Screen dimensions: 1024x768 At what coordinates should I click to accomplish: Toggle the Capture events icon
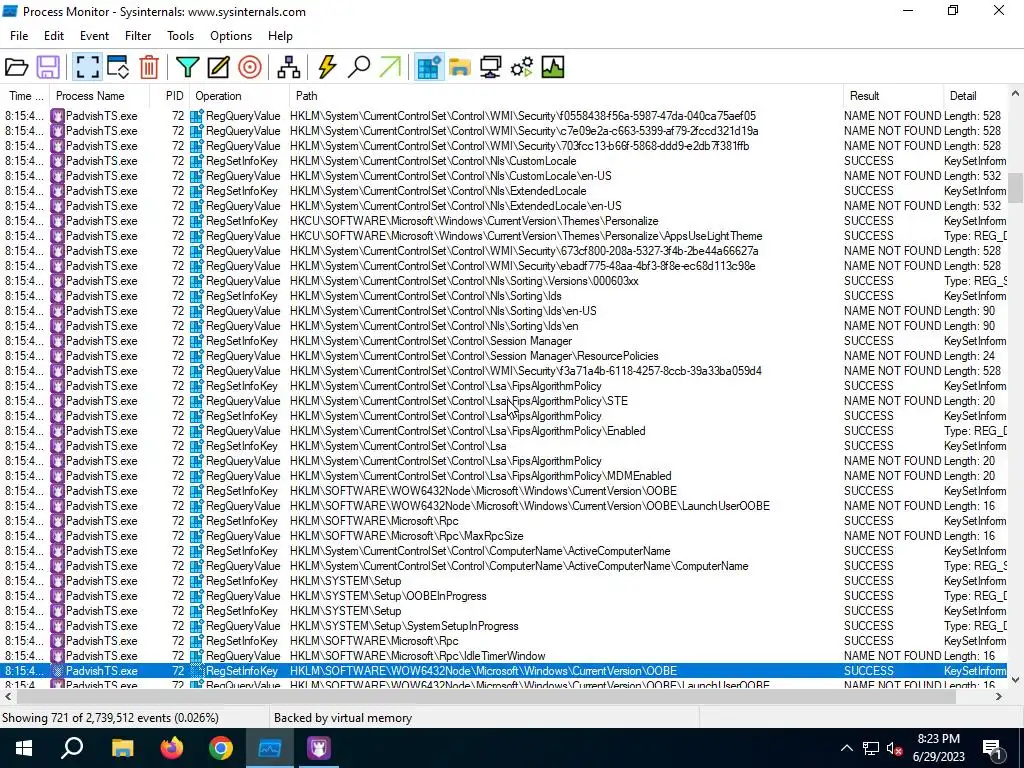(87, 67)
